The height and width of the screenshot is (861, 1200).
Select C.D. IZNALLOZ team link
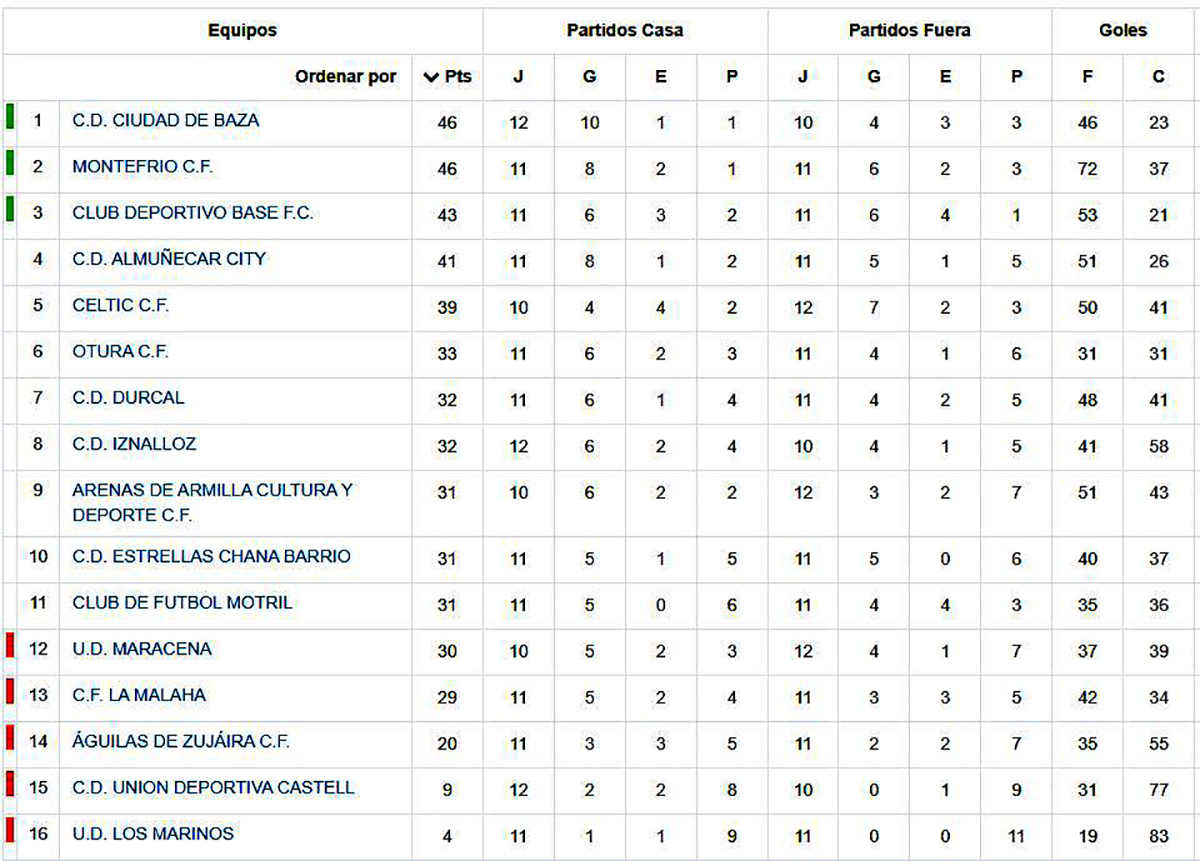[134, 444]
